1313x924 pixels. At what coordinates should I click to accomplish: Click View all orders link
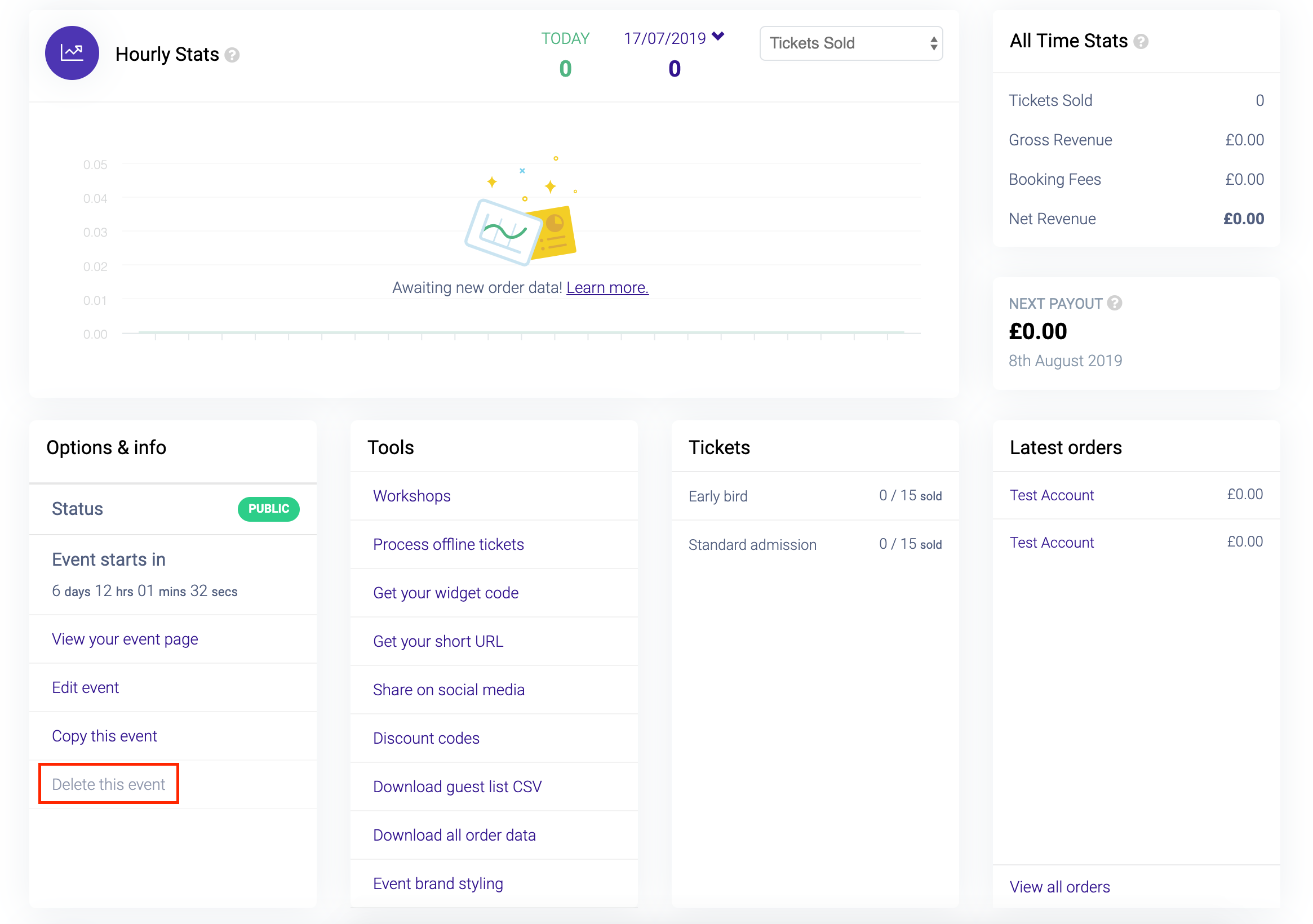tap(1059, 887)
